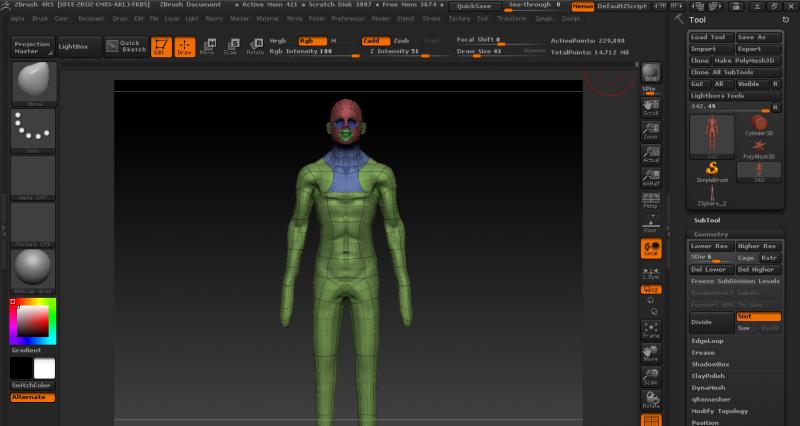Screen dimensions: 800x426
Task: Activate the Edit mode icon
Action: coord(162,47)
